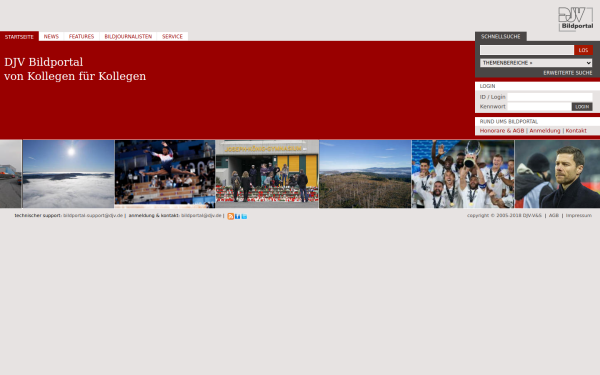This screenshot has height=375, width=600.
Task: Open the Joseph-König-Gymnasium photo
Action: (x=267, y=174)
